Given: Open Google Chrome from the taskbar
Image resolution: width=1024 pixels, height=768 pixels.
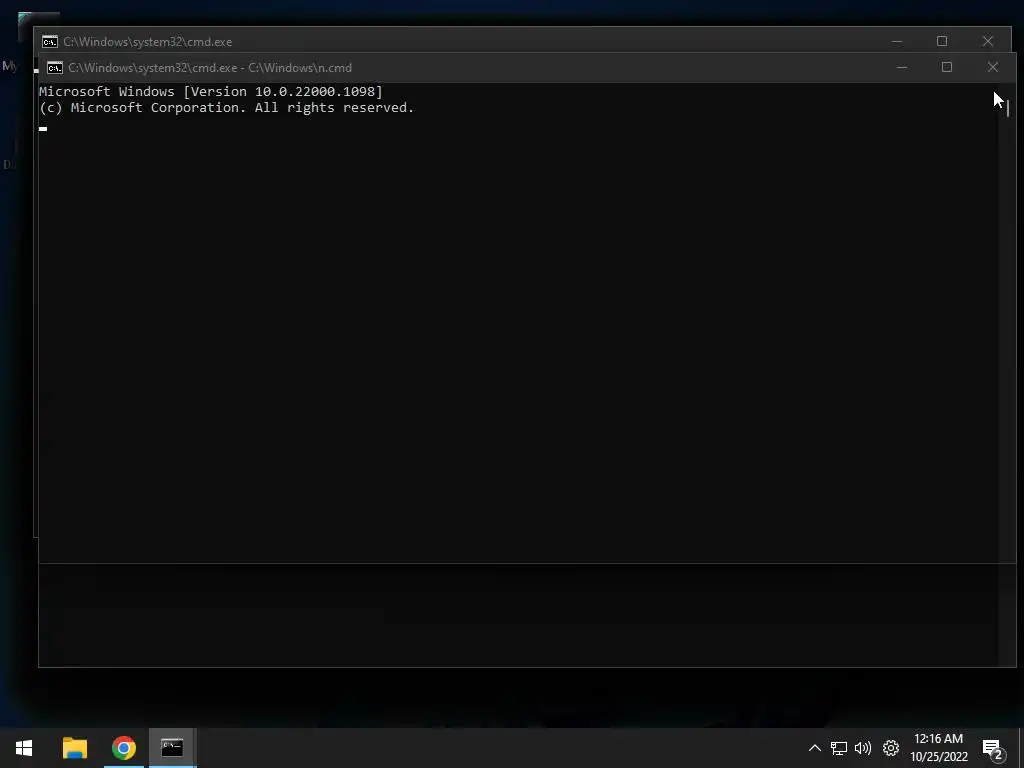Looking at the screenshot, I should pyautogui.click(x=123, y=748).
